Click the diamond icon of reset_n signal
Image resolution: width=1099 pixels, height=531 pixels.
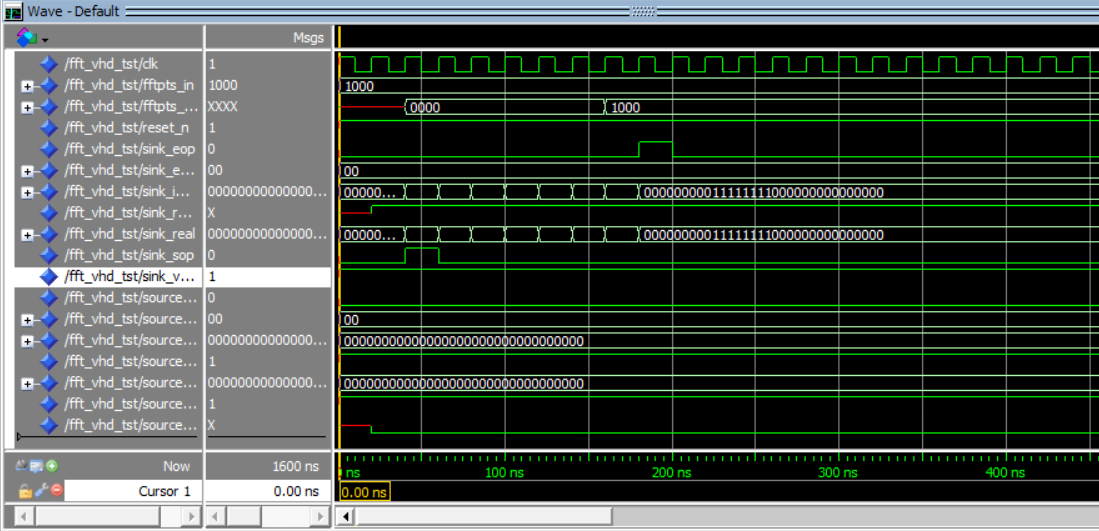tap(48, 128)
